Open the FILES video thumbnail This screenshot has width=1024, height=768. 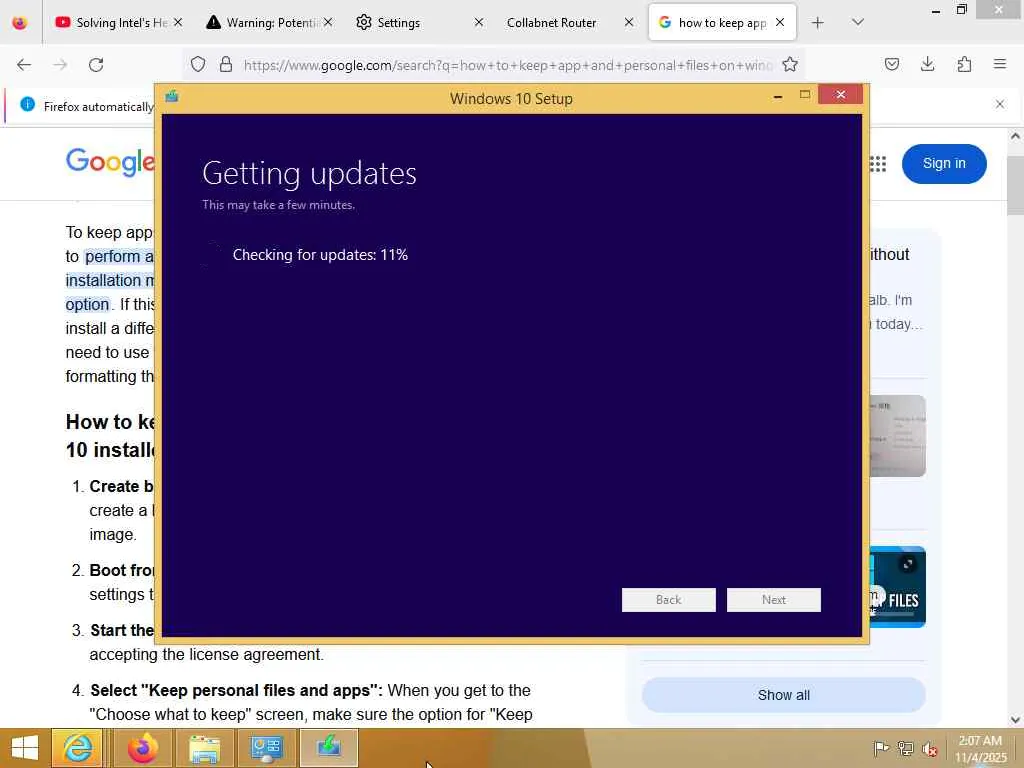pyautogui.click(x=897, y=587)
